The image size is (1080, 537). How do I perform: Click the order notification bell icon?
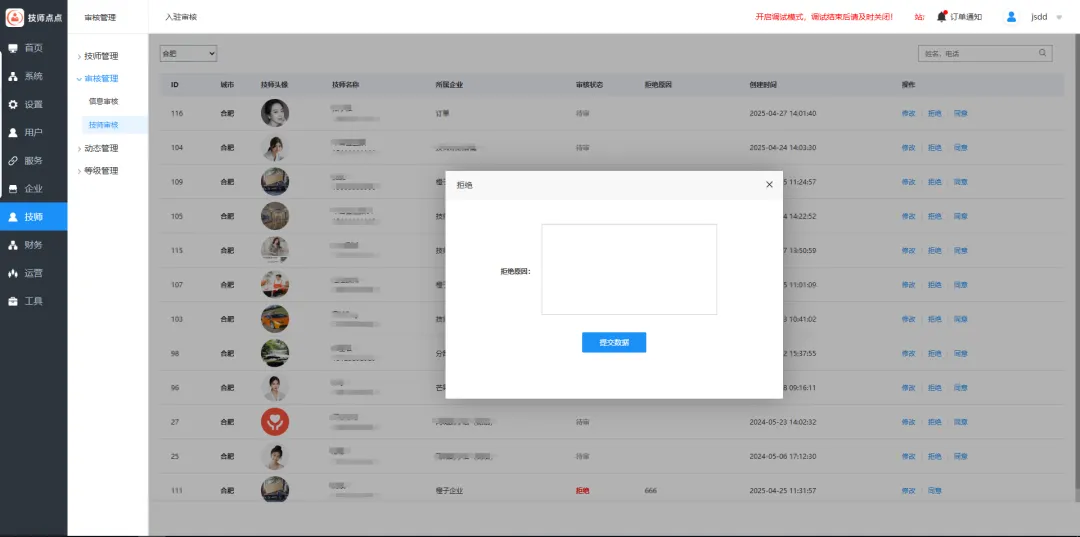(x=941, y=17)
